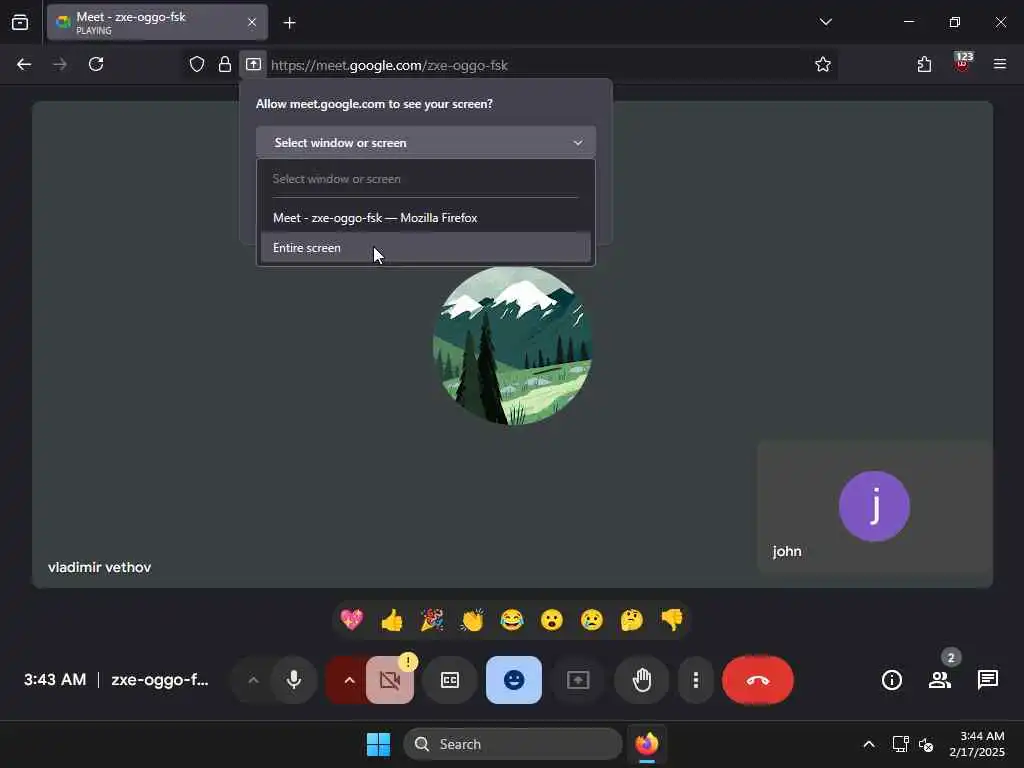Image resolution: width=1024 pixels, height=768 pixels.
Task: Reload the current page
Action: click(96, 65)
